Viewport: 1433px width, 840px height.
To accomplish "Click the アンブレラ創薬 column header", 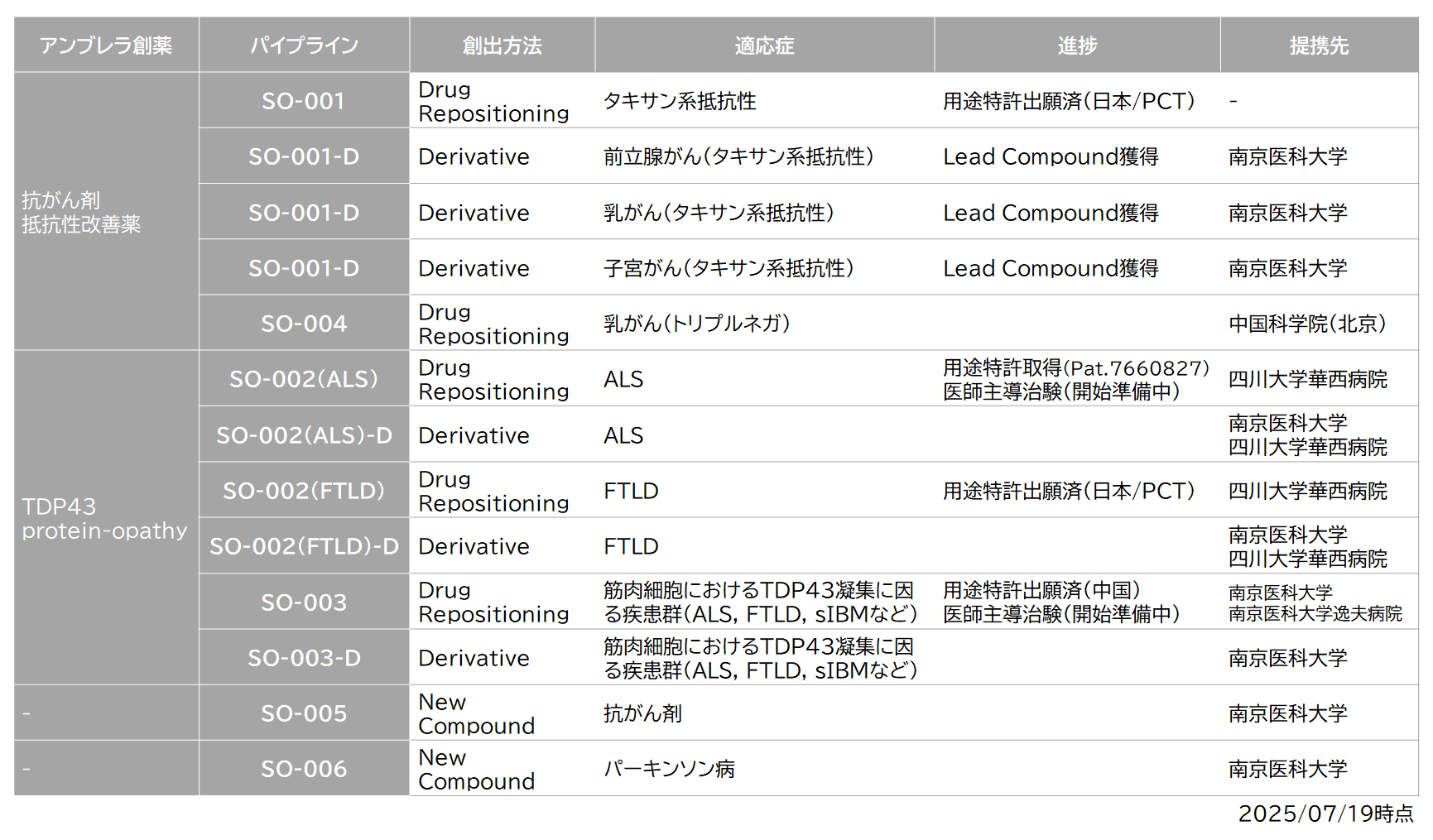I will (106, 46).
